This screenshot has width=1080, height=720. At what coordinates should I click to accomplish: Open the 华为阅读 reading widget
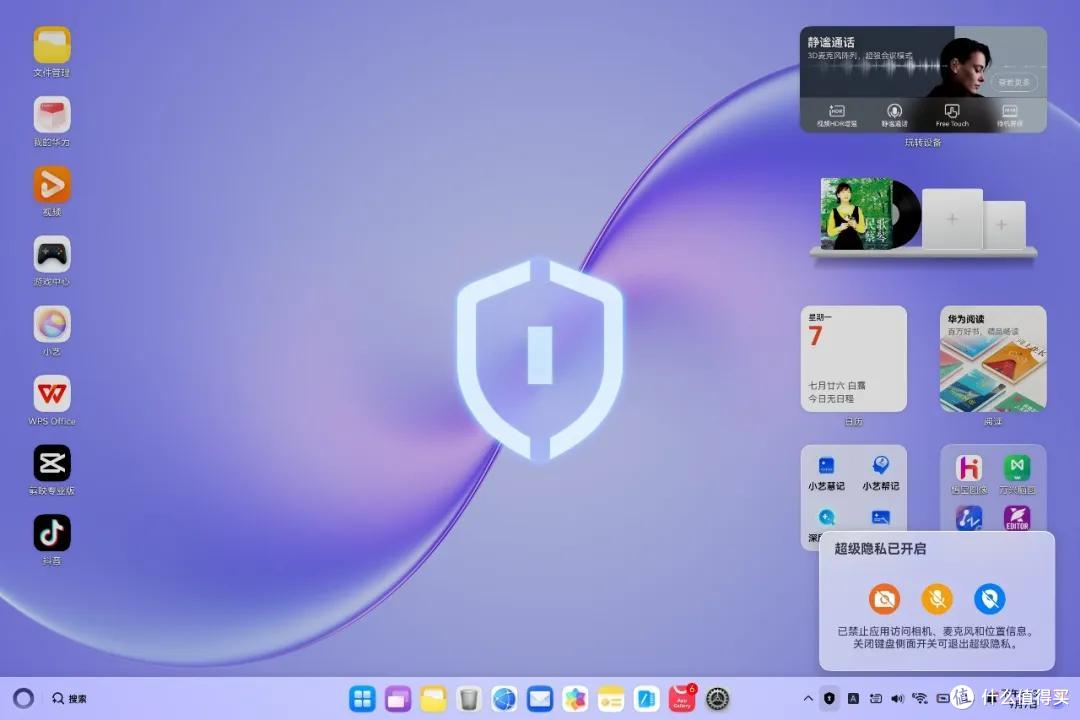993,359
